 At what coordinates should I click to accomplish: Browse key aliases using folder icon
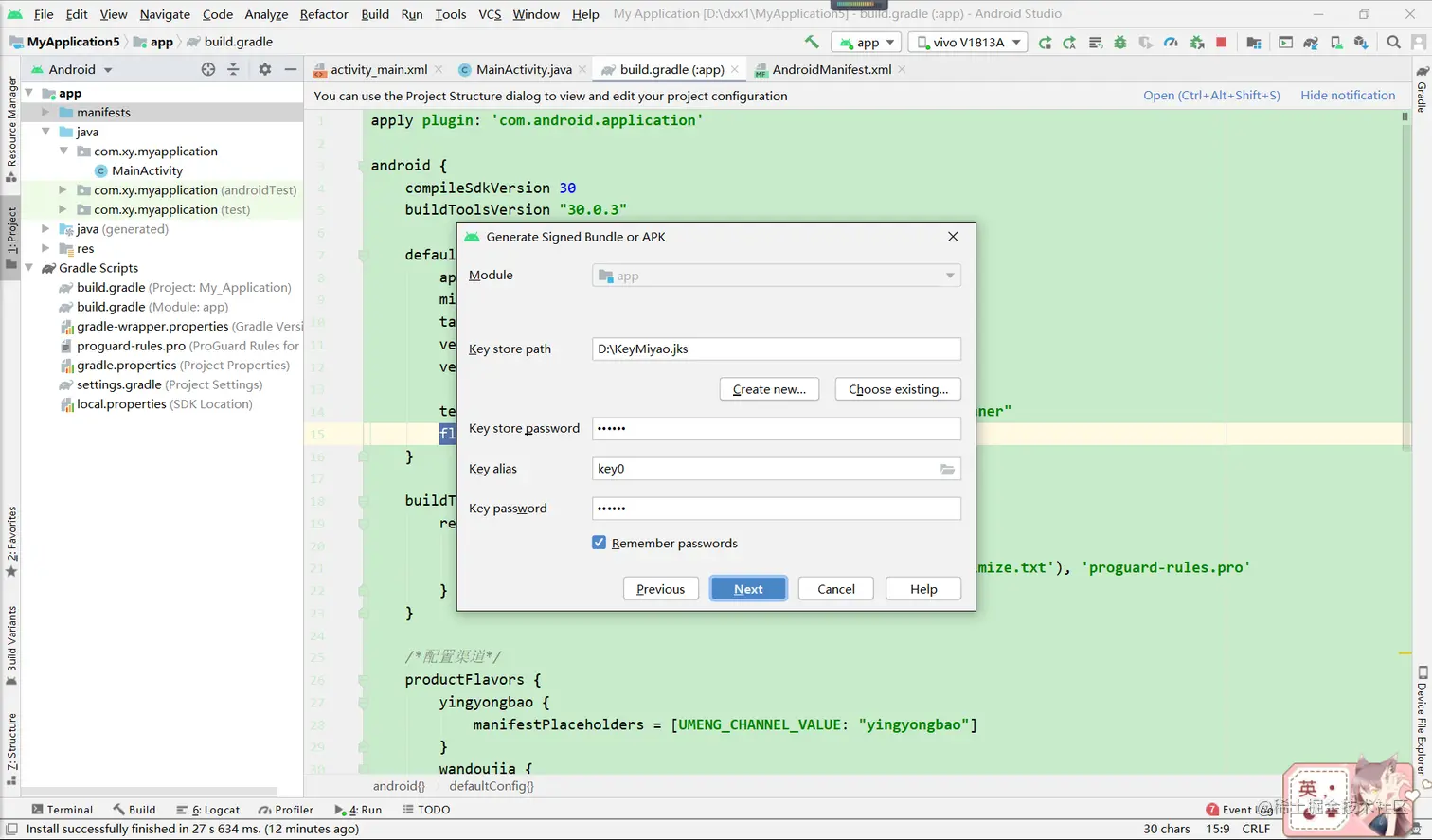[x=947, y=469]
